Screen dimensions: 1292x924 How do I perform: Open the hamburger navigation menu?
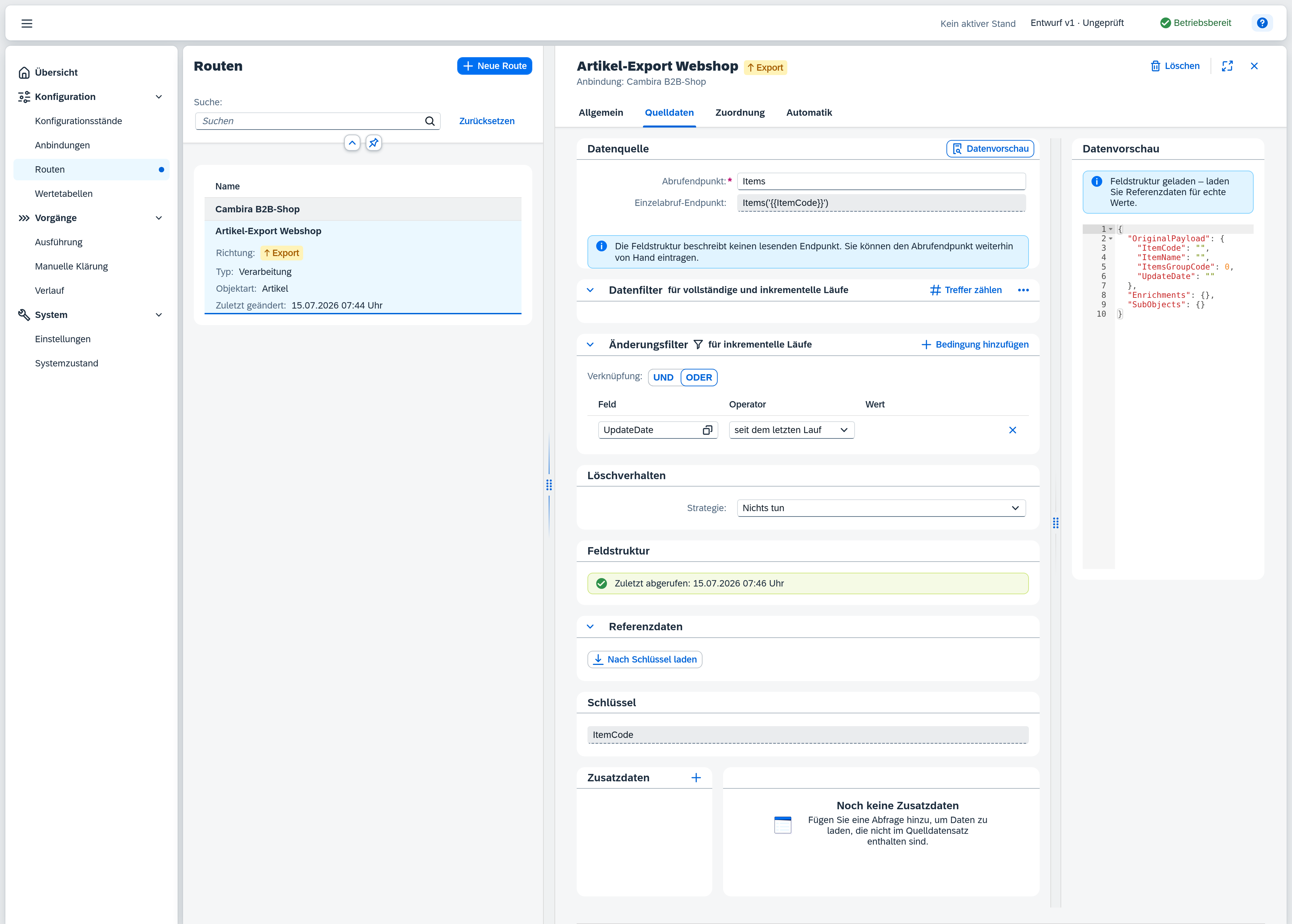coord(27,23)
